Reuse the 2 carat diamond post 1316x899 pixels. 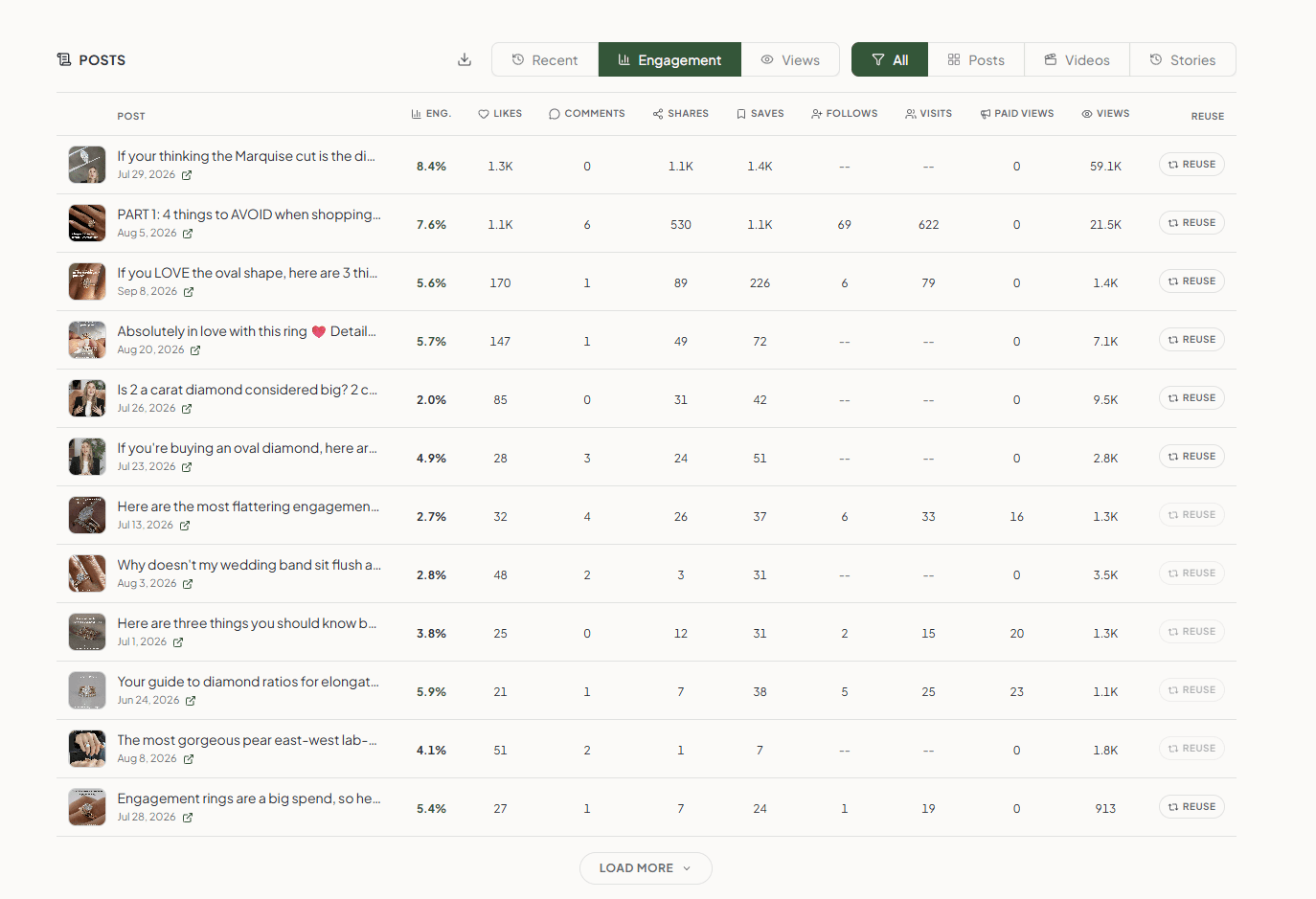pyautogui.click(x=1191, y=398)
